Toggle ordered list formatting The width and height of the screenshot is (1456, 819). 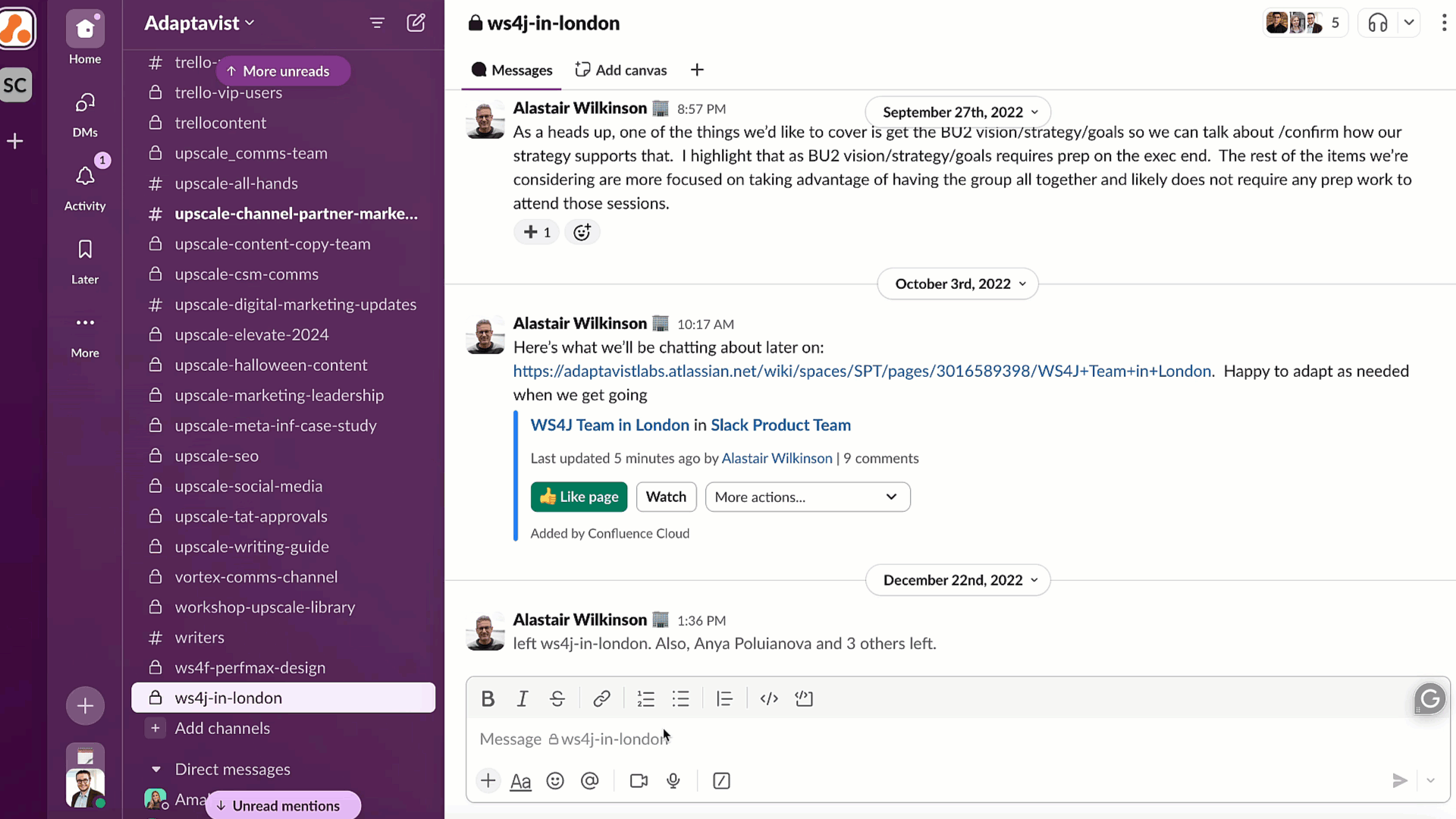(x=647, y=699)
